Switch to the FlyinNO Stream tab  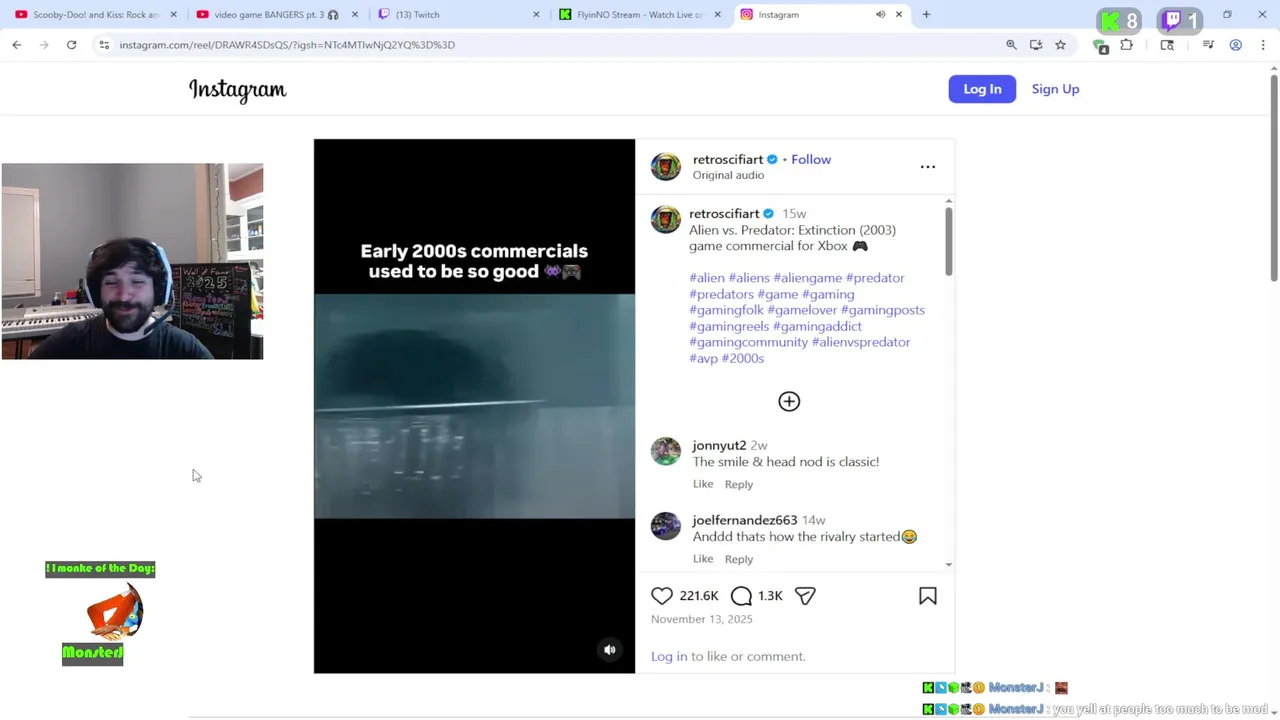641,14
